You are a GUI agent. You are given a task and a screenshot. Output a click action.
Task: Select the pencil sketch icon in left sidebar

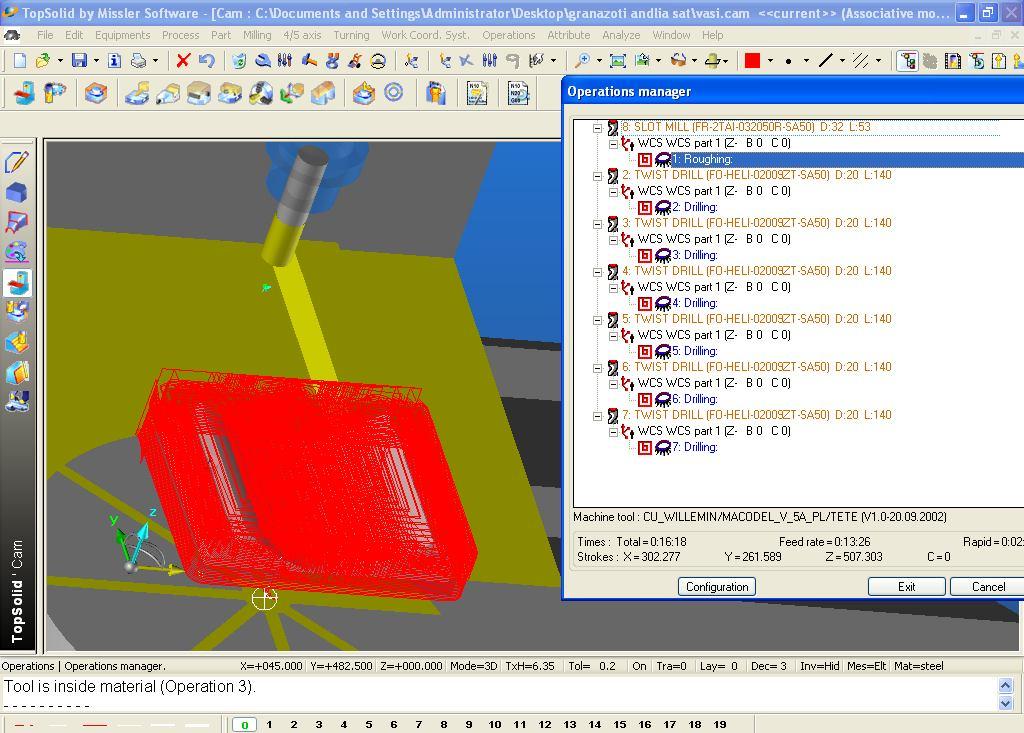(17, 161)
